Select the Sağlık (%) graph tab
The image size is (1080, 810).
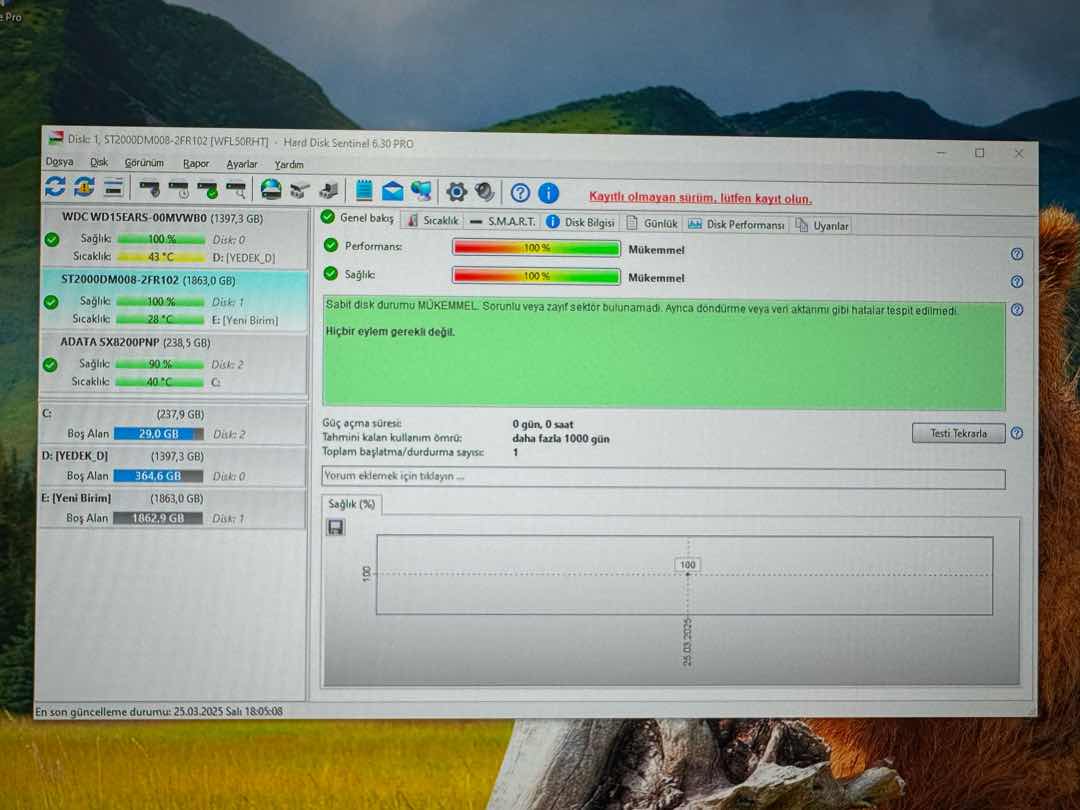point(351,504)
